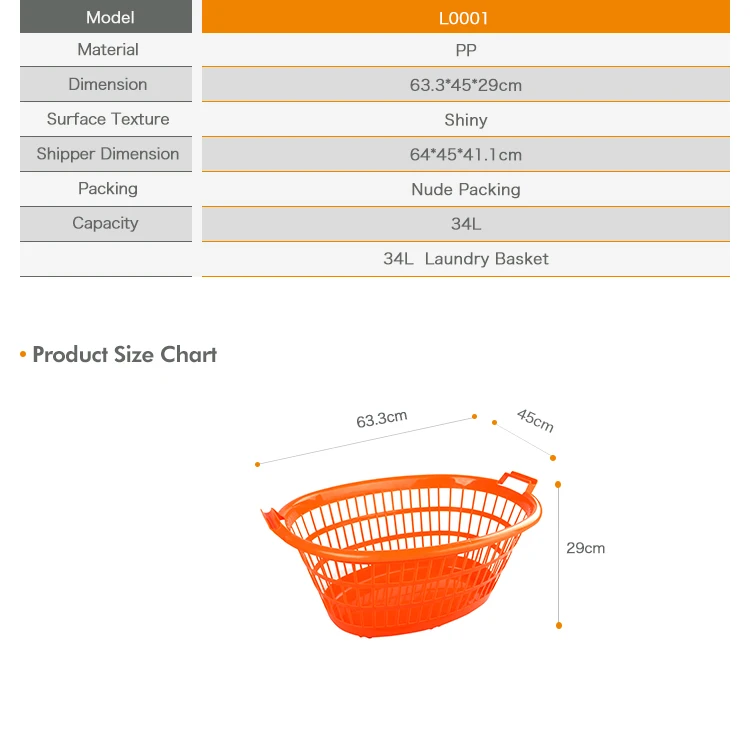The image size is (750, 739).
Task: Click the Capacity row label
Action: coord(105,224)
